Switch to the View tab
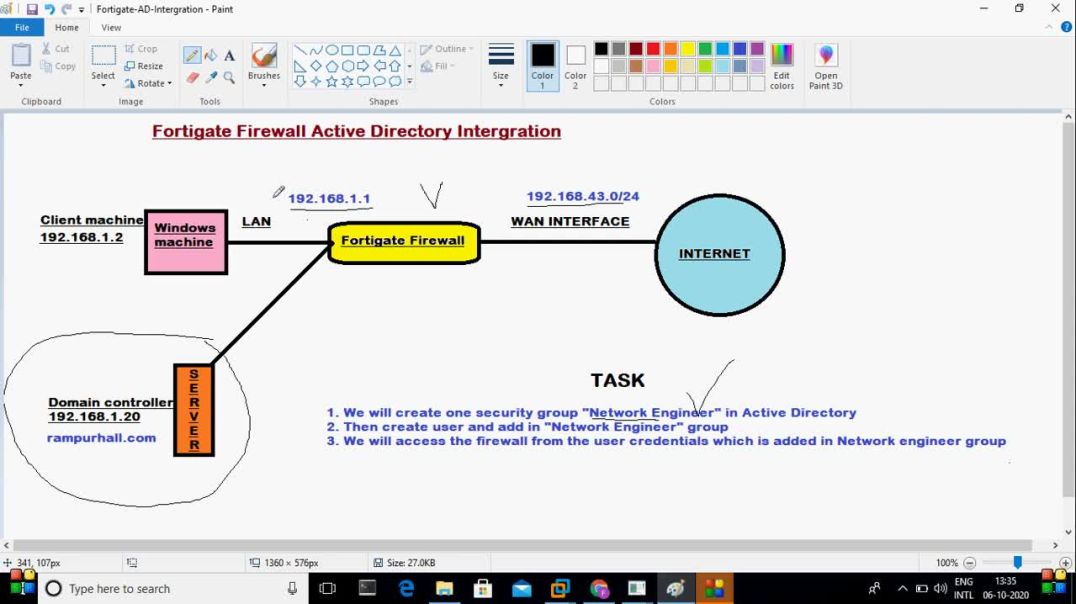 coord(111,27)
